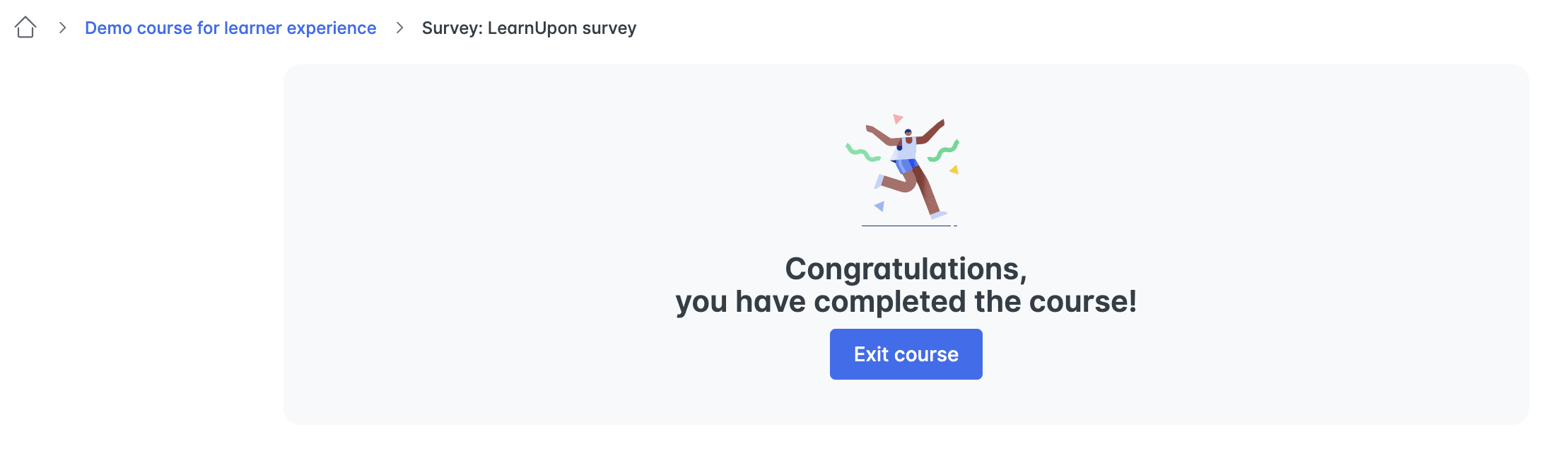Click the Home icon in the breadcrumb
This screenshot has width=1568, height=461.
pos(25,28)
